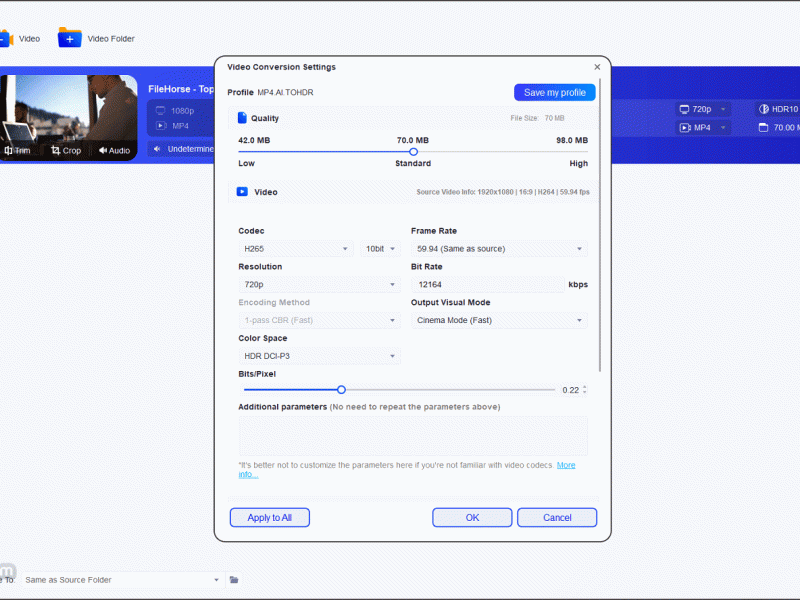Screen dimensions: 800x600
Task: Click the monitor icon next to 1080p
Action: pyautogui.click(x=161, y=111)
